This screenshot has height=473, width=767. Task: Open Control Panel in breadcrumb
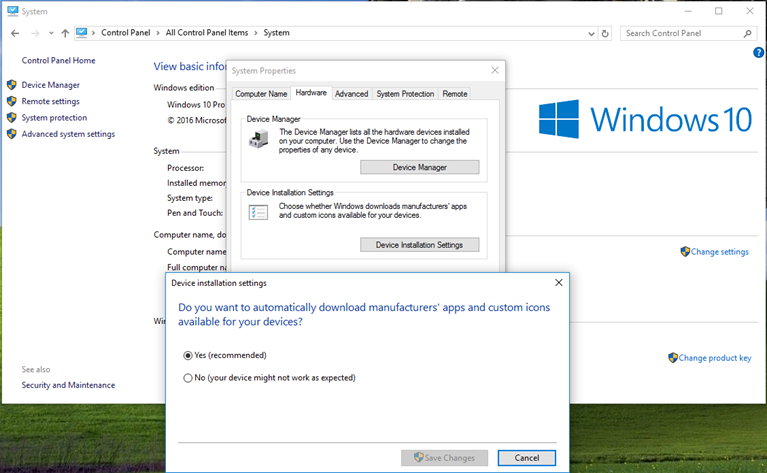[x=126, y=33]
